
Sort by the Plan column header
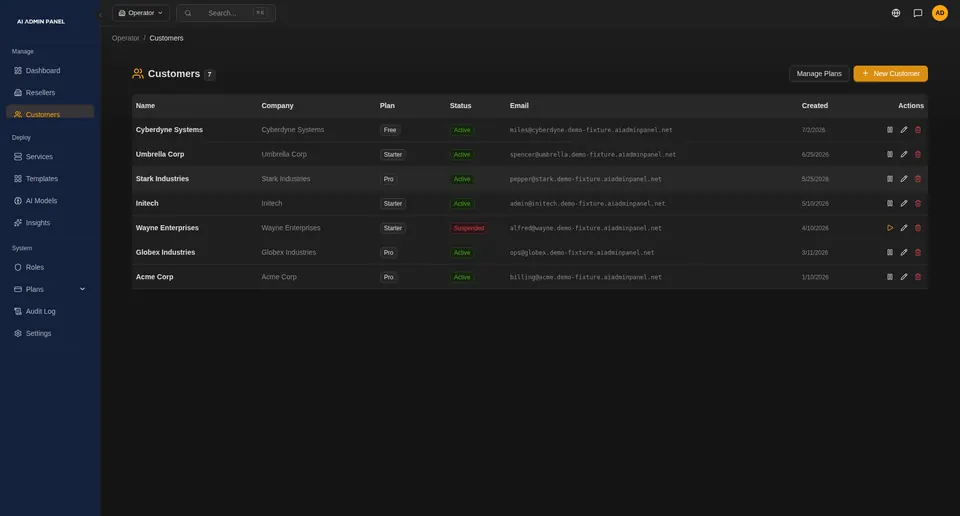[x=387, y=105]
